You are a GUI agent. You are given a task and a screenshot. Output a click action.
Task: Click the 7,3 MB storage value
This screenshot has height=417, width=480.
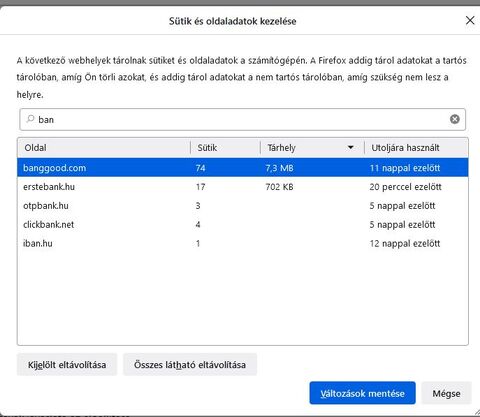(279, 168)
